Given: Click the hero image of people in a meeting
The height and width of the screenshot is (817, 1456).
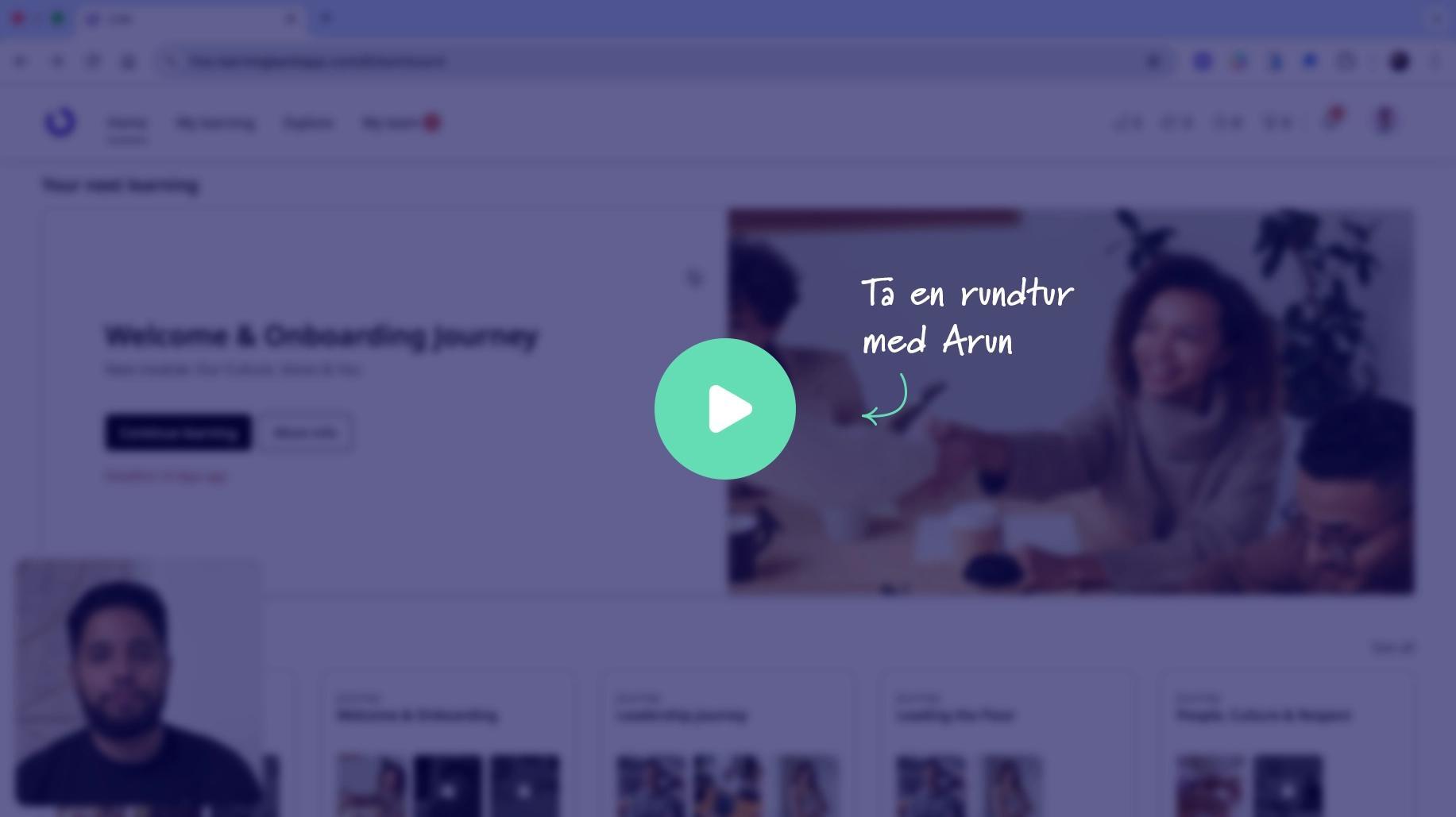Looking at the screenshot, I should [1071, 401].
